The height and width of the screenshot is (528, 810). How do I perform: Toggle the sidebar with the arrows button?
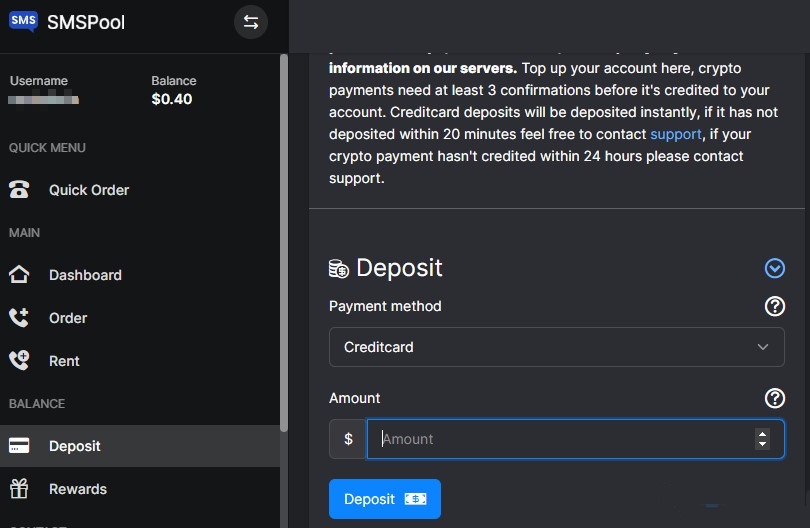[250, 22]
